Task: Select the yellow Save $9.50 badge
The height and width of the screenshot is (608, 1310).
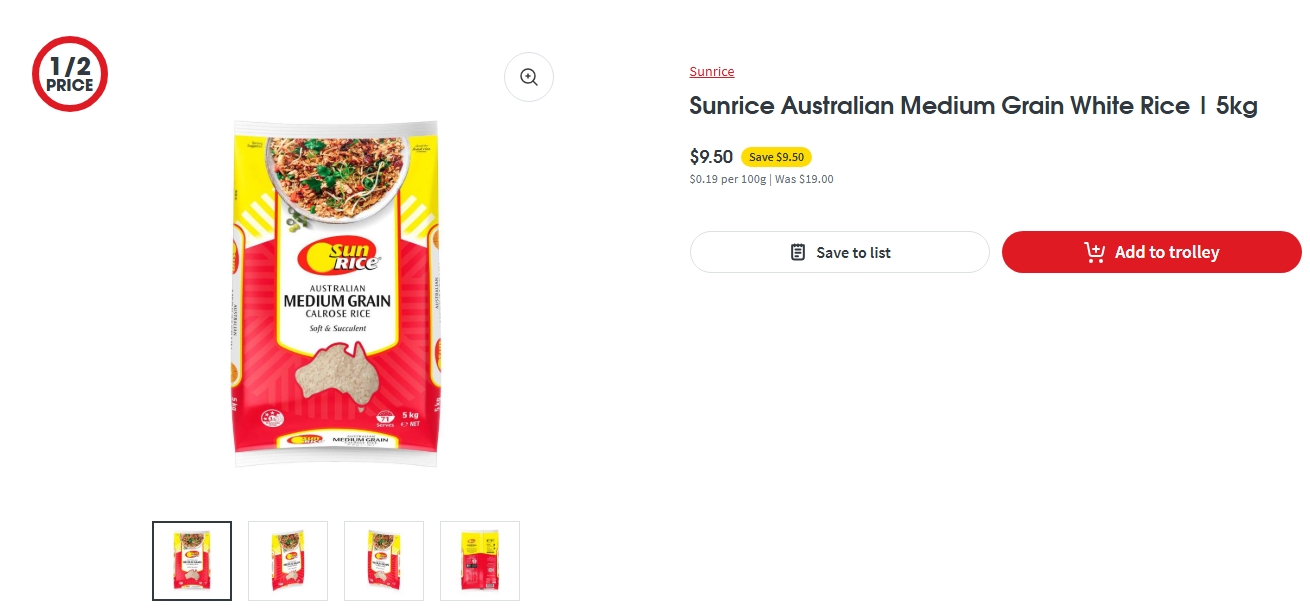Action: [x=777, y=157]
